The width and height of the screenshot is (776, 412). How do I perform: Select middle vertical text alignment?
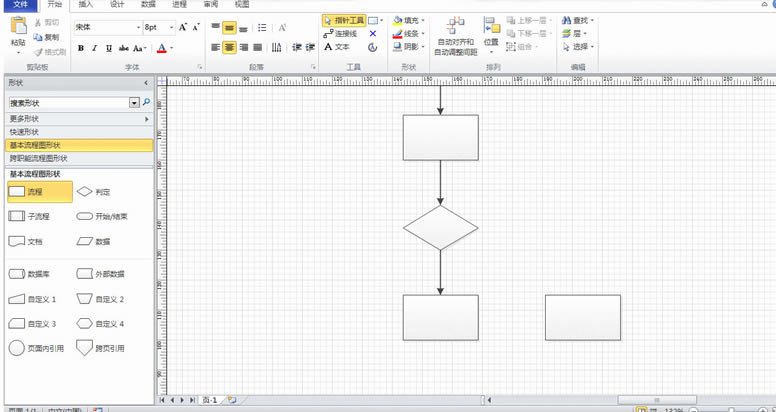coord(229,28)
